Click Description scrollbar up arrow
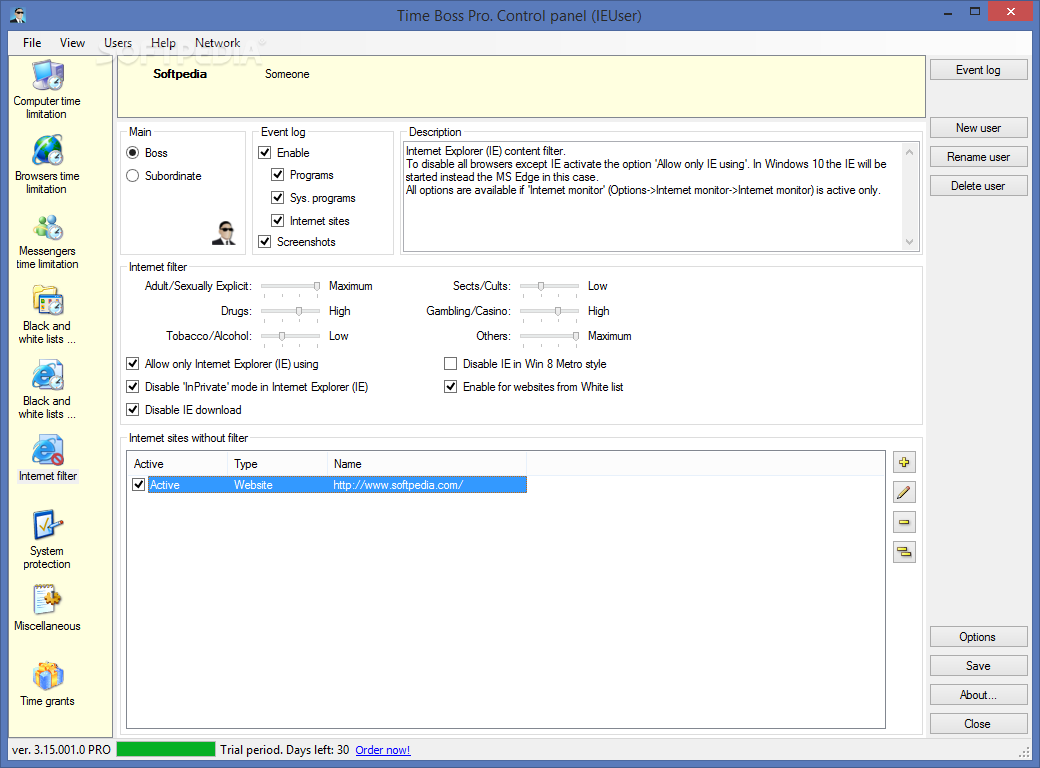The image size is (1040, 768). [909, 152]
